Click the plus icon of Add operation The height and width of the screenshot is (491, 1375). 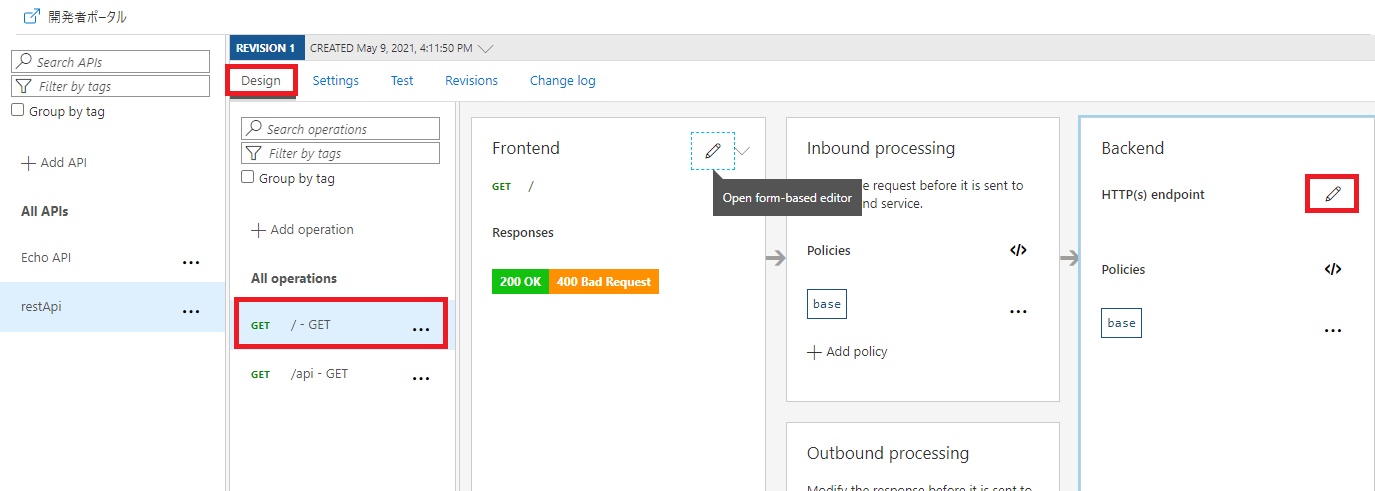[258, 230]
